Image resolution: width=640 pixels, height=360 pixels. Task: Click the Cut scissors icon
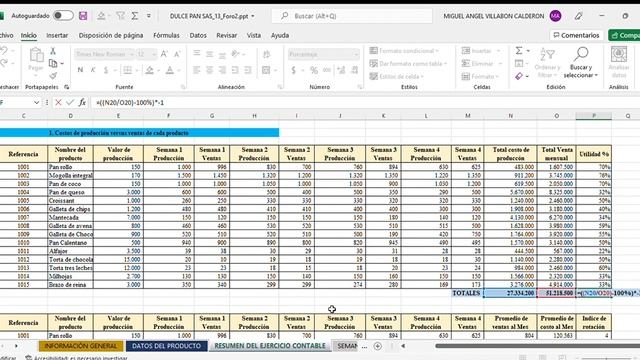(53, 51)
